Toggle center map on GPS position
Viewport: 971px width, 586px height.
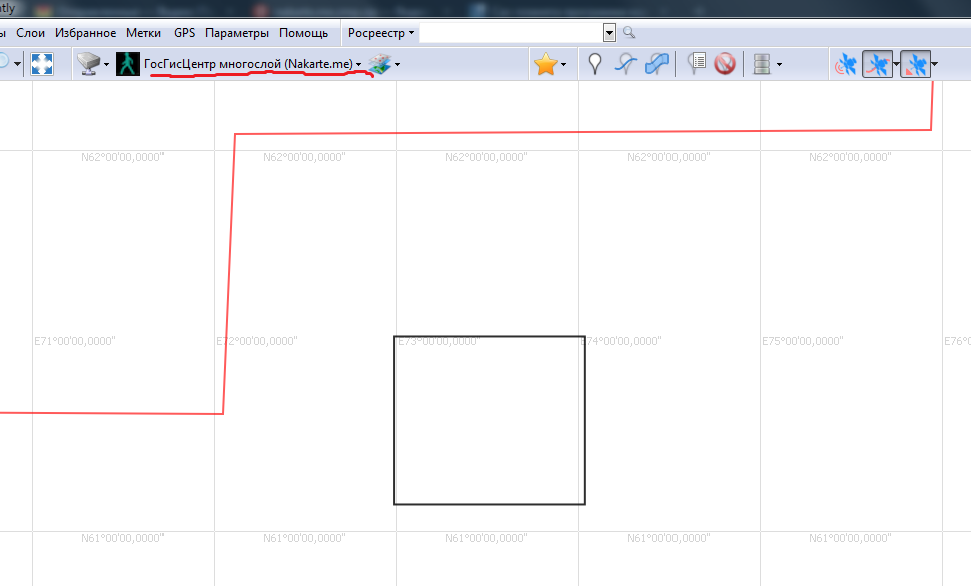pos(914,65)
